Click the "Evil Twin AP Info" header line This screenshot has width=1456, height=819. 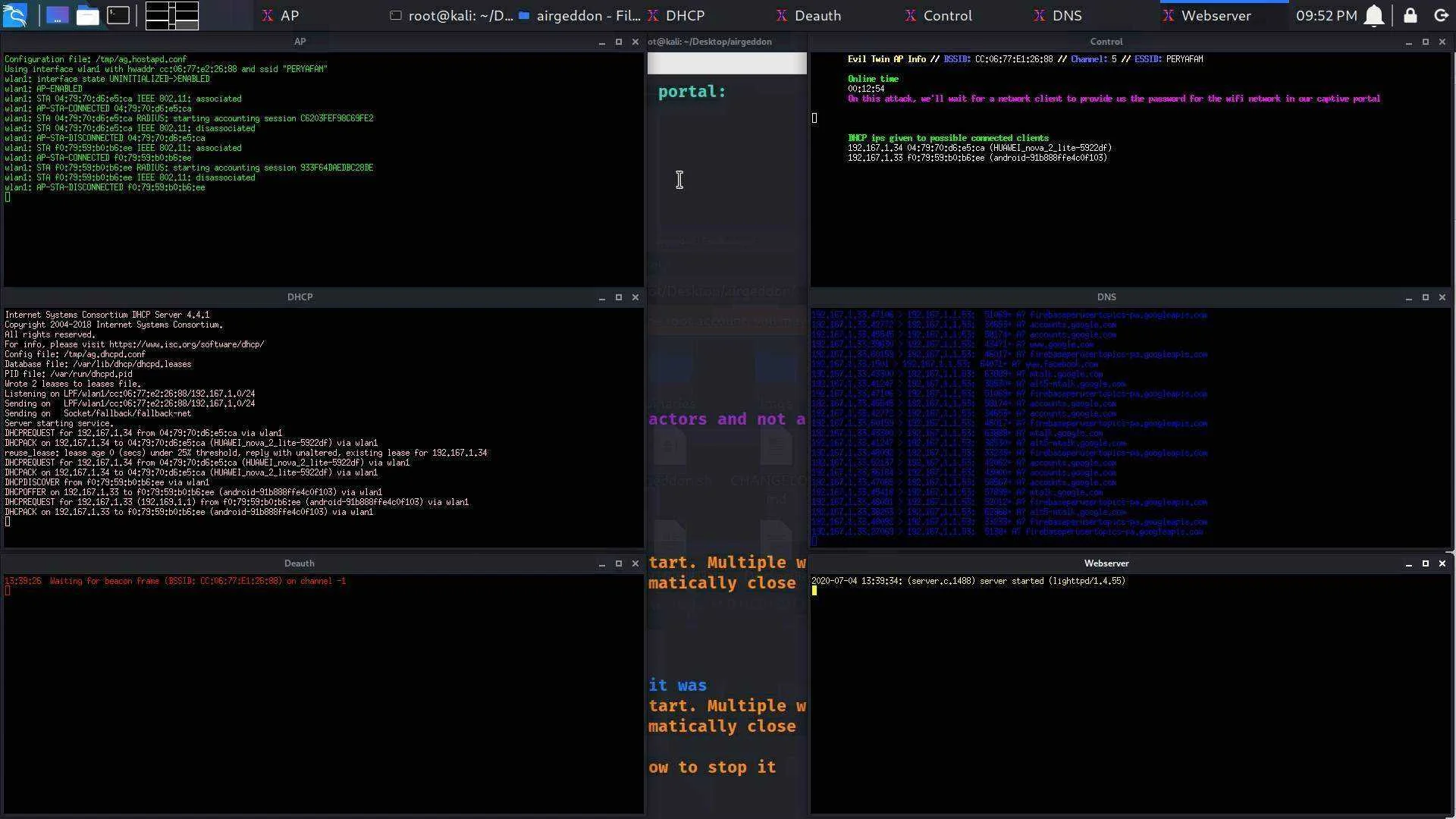click(1025, 59)
